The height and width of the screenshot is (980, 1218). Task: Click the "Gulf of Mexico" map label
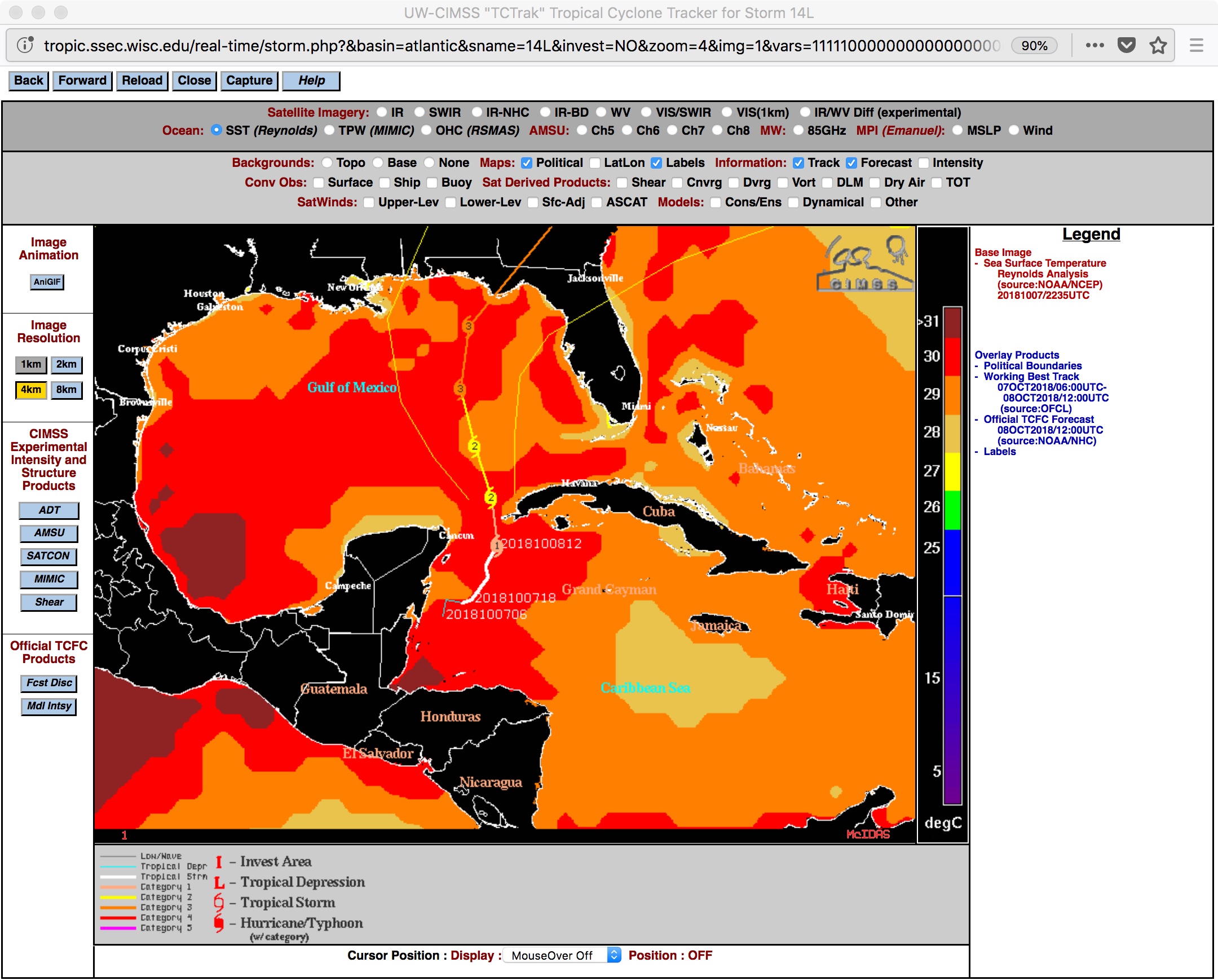pyautogui.click(x=352, y=387)
